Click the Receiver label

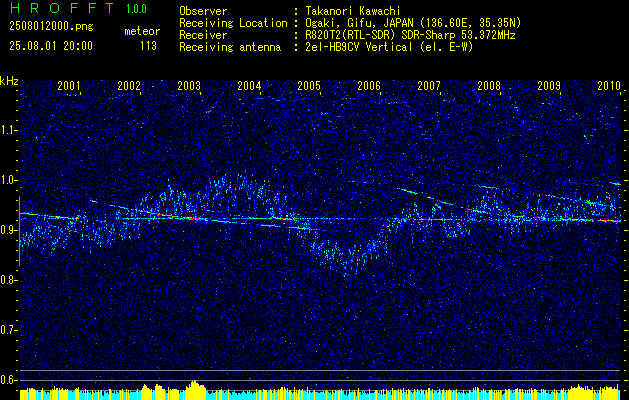203,35
